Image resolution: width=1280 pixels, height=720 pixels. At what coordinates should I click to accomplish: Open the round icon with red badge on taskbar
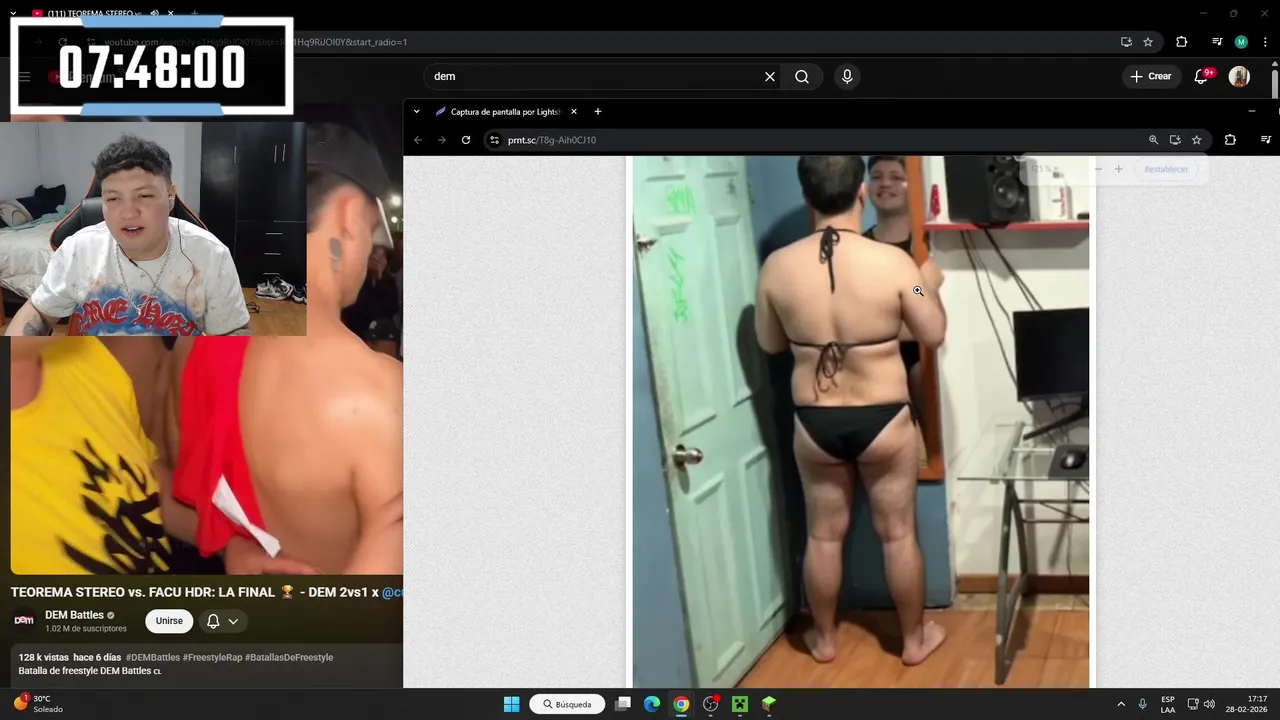[711, 704]
